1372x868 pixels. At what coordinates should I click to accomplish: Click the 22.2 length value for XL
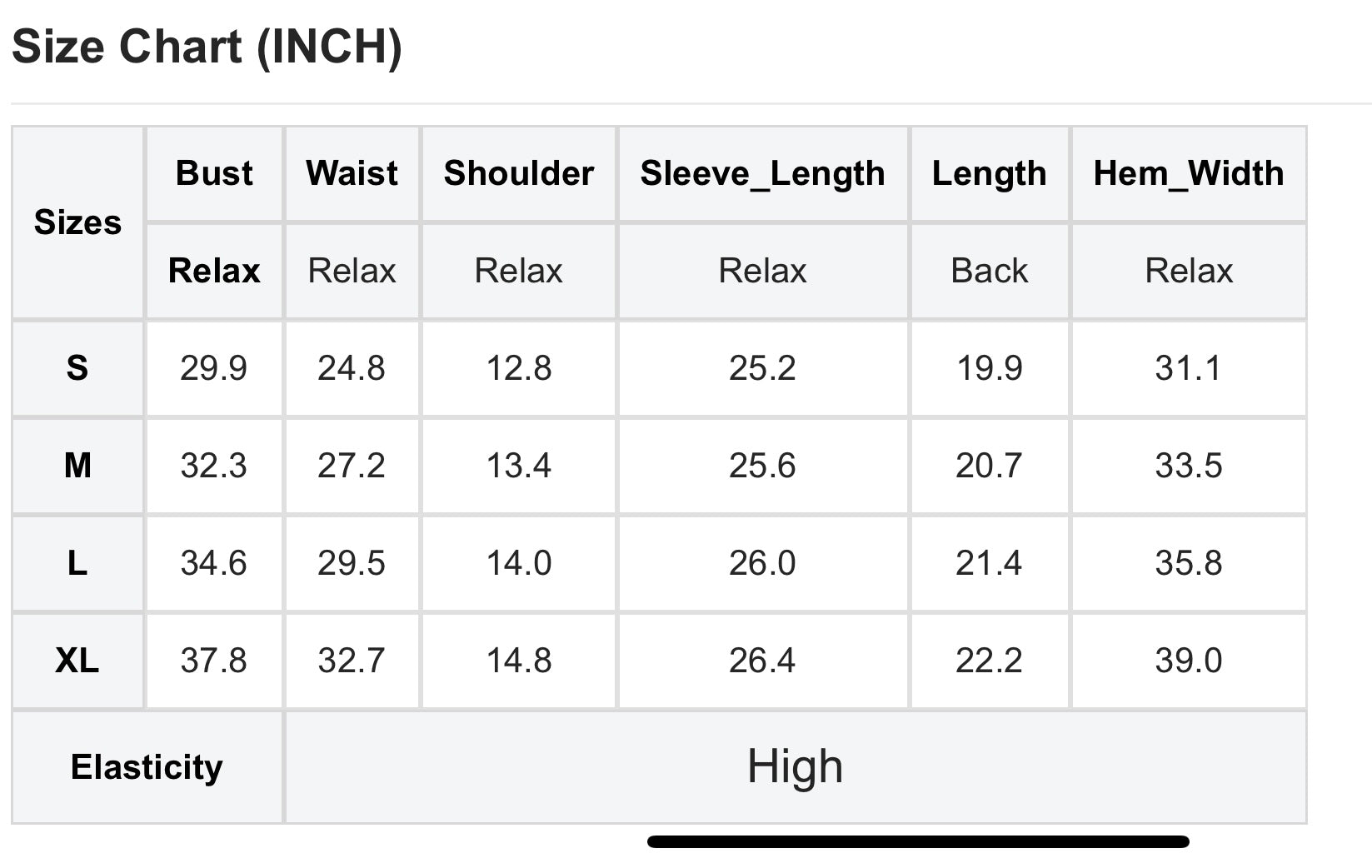pos(990,661)
